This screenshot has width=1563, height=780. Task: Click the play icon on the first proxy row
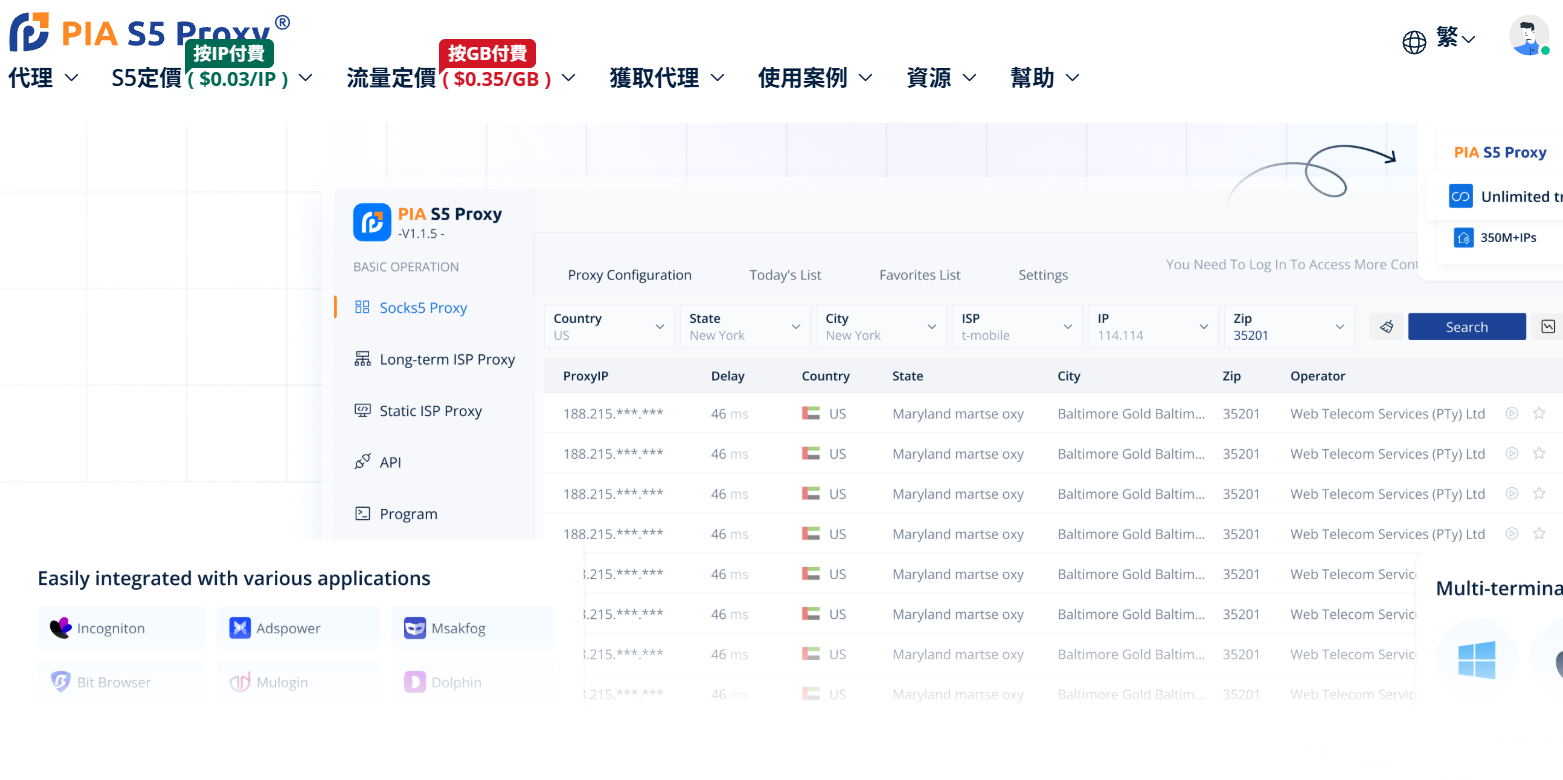pos(1511,413)
